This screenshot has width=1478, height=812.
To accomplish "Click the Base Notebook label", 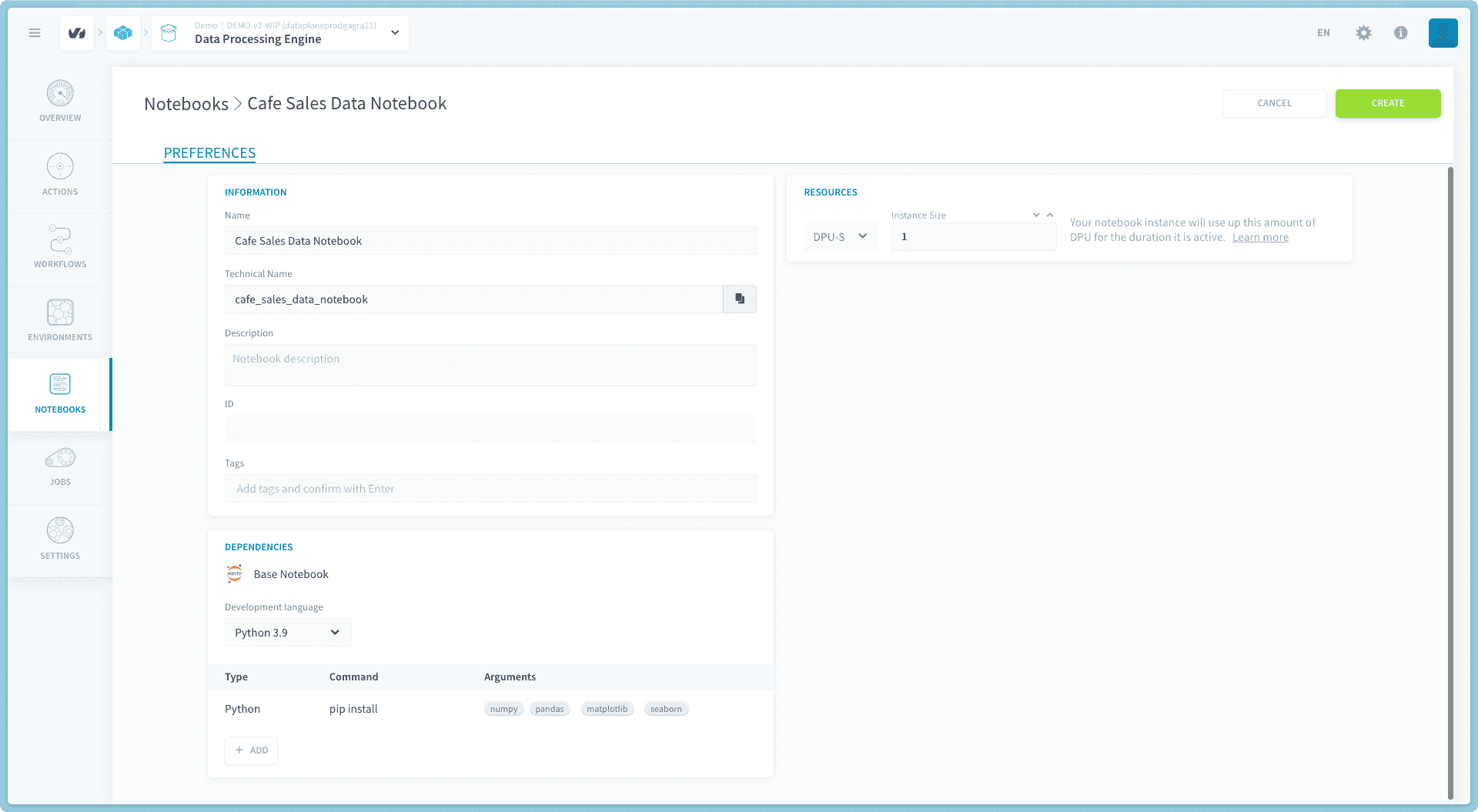I will click(291, 574).
